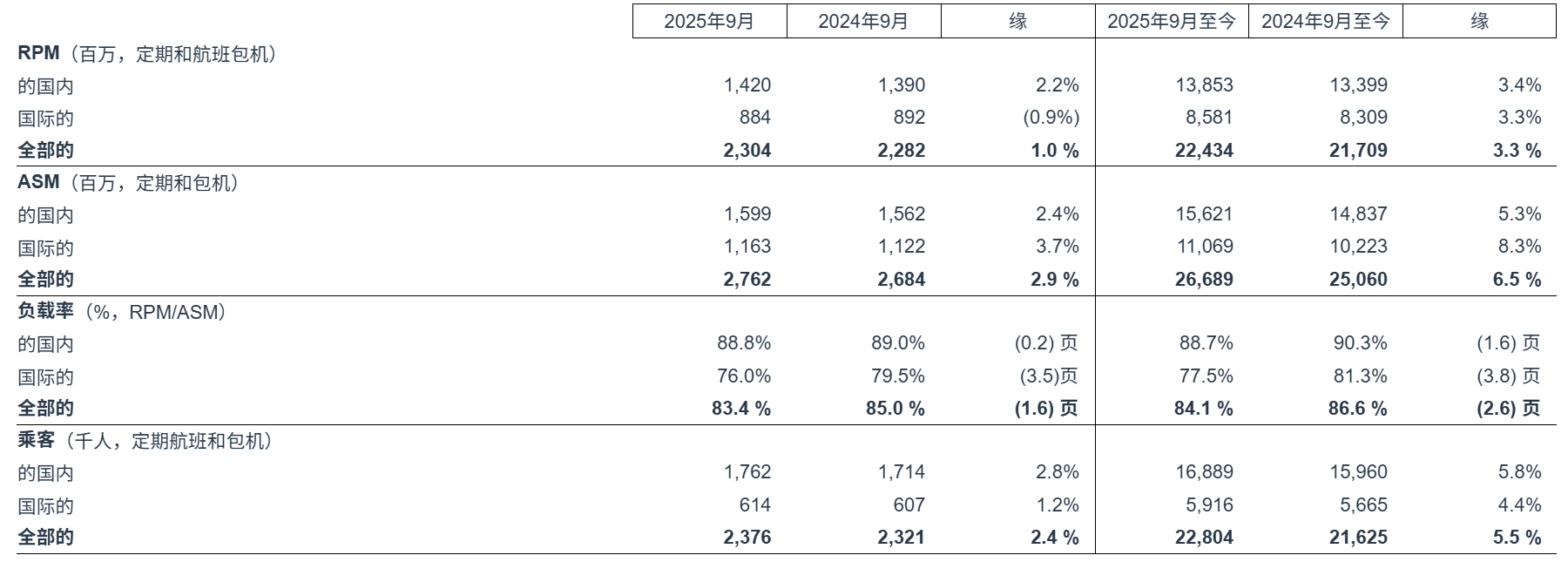This screenshot has width=1568, height=562.
Task: Select the total RPM value 2,304
Action: click(x=747, y=151)
